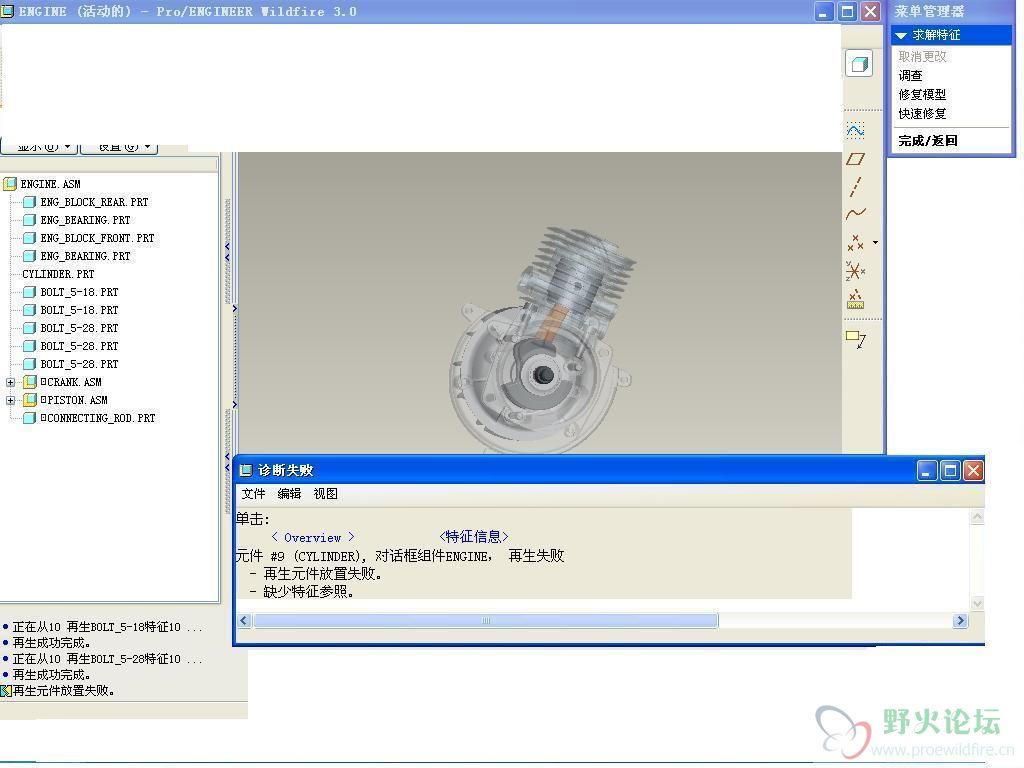Select the sketch tool icon in the right toolbar

tap(856, 131)
